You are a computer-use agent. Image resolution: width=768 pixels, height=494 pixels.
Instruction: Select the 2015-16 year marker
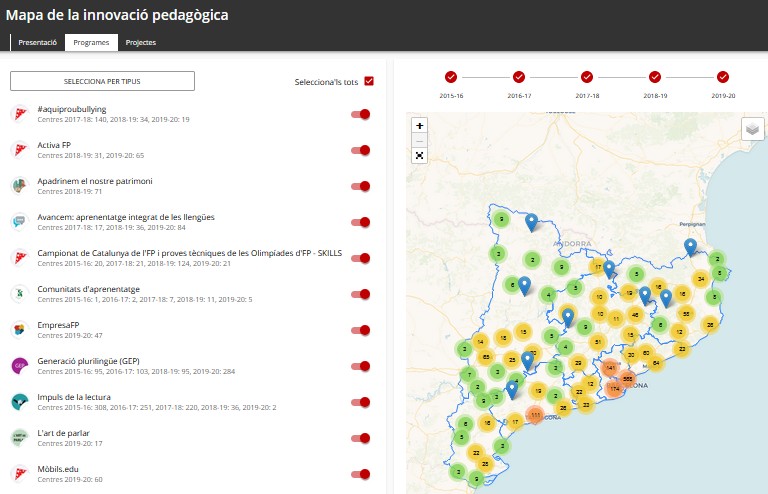(451, 77)
